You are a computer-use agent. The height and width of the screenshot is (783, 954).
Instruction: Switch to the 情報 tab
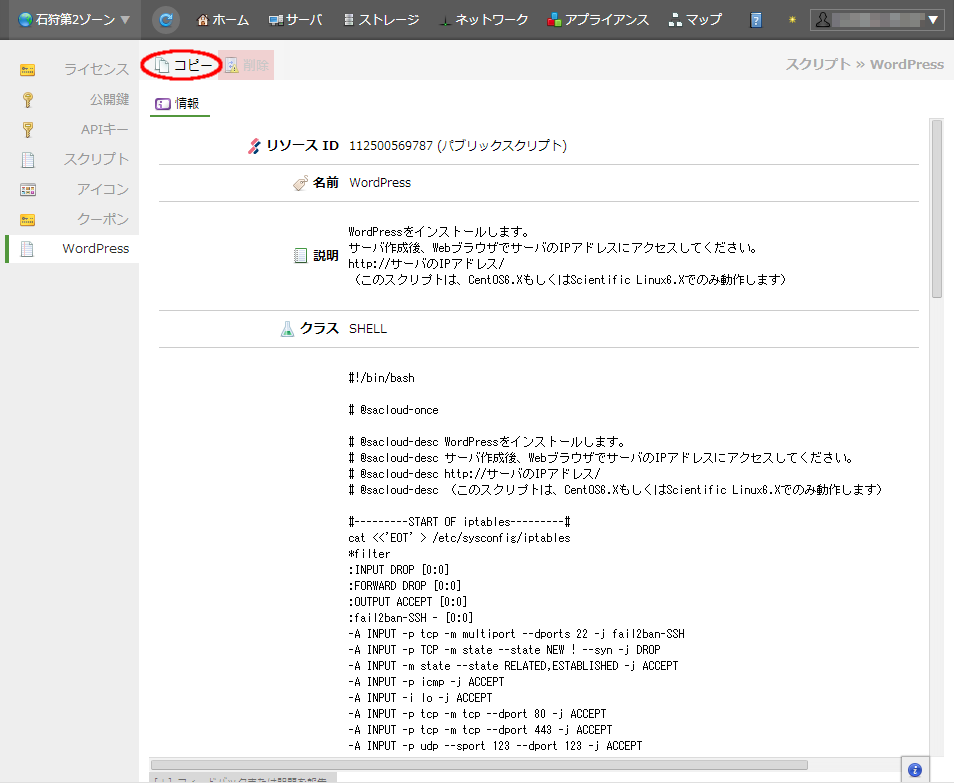pyautogui.click(x=179, y=103)
